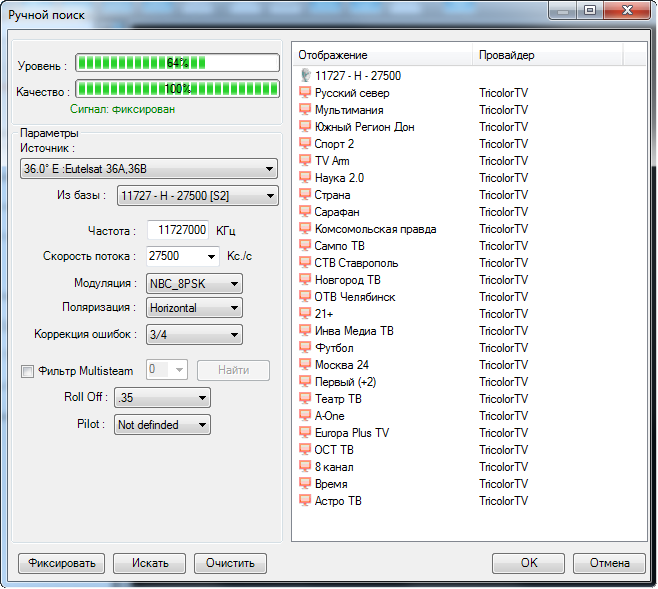Expand the Из базы transponder dropdown

coord(197,196)
